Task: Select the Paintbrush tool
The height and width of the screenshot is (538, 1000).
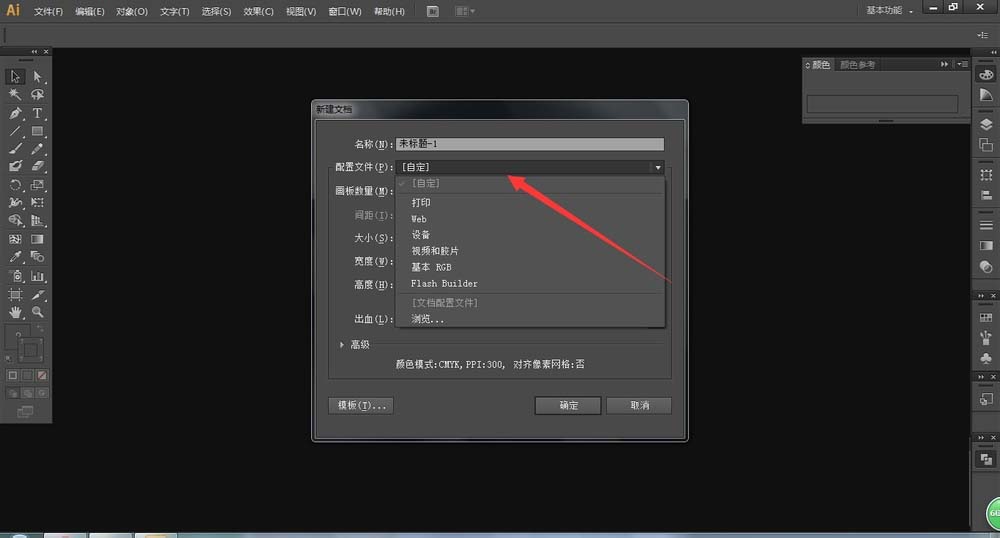Action: coord(15,149)
